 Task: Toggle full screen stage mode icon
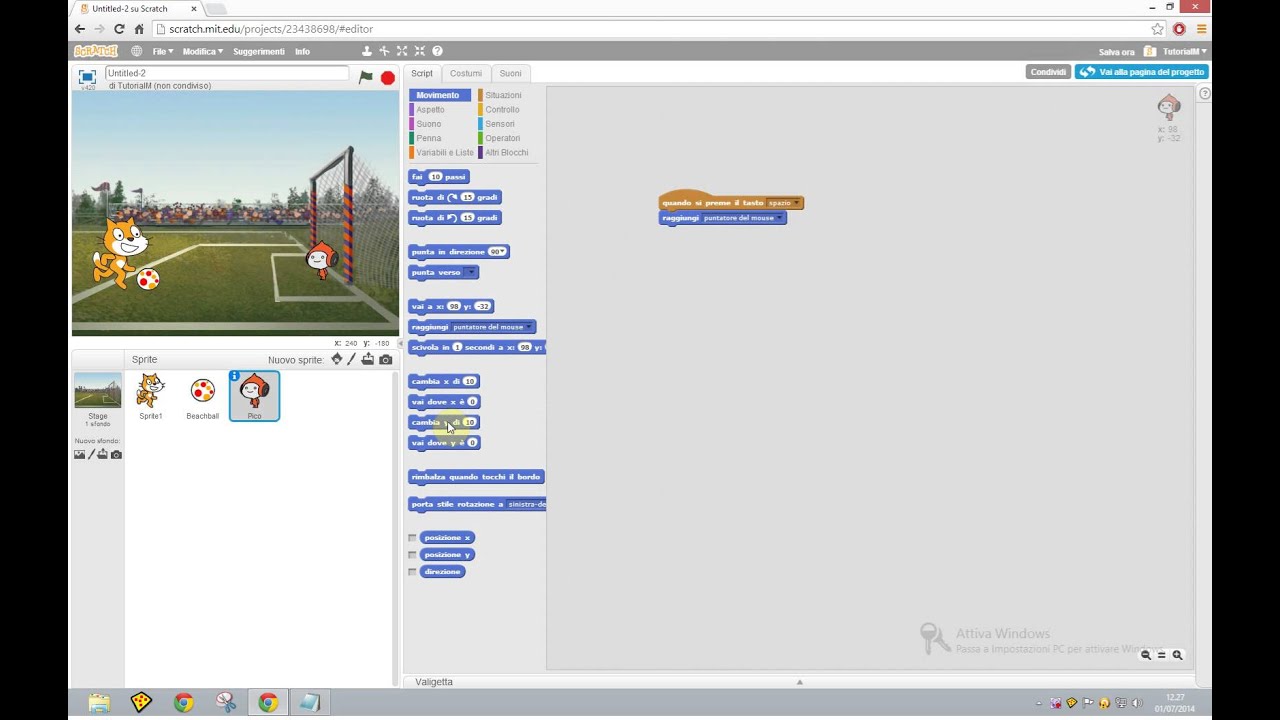click(87, 76)
